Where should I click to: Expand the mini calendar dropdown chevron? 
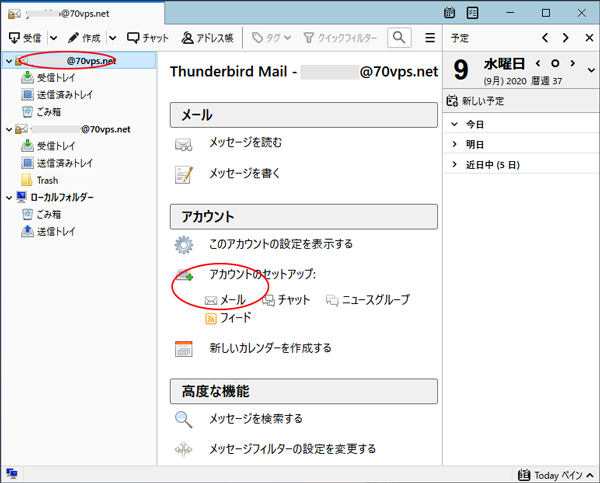coord(591,70)
